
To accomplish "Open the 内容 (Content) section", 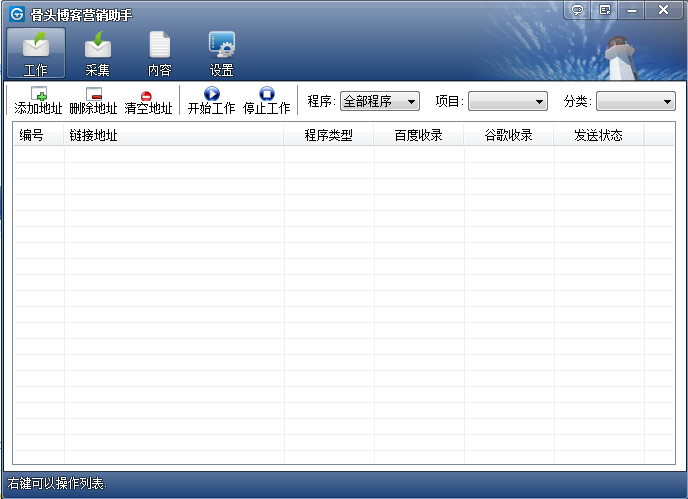I will click(160, 54).
